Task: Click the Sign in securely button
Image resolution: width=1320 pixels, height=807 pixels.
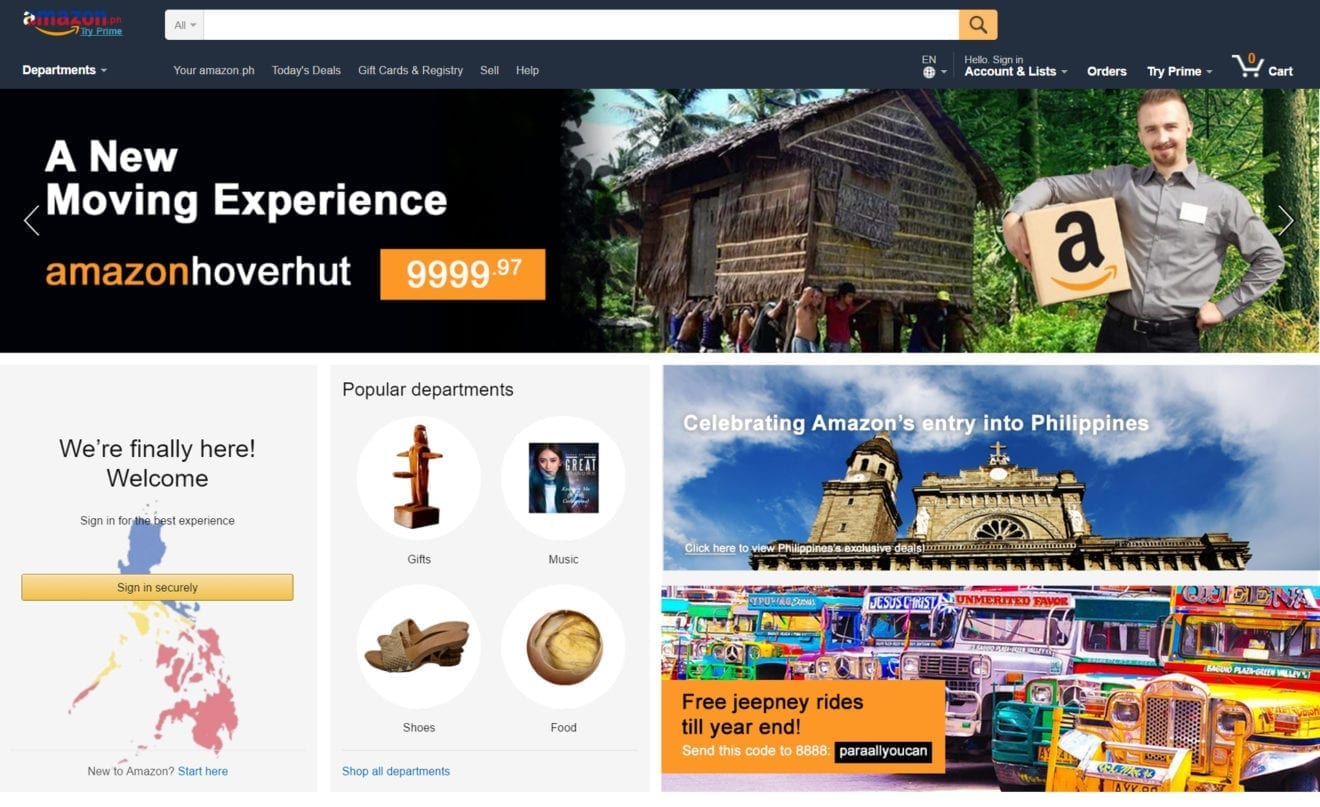Action: [x=157, y=587]
